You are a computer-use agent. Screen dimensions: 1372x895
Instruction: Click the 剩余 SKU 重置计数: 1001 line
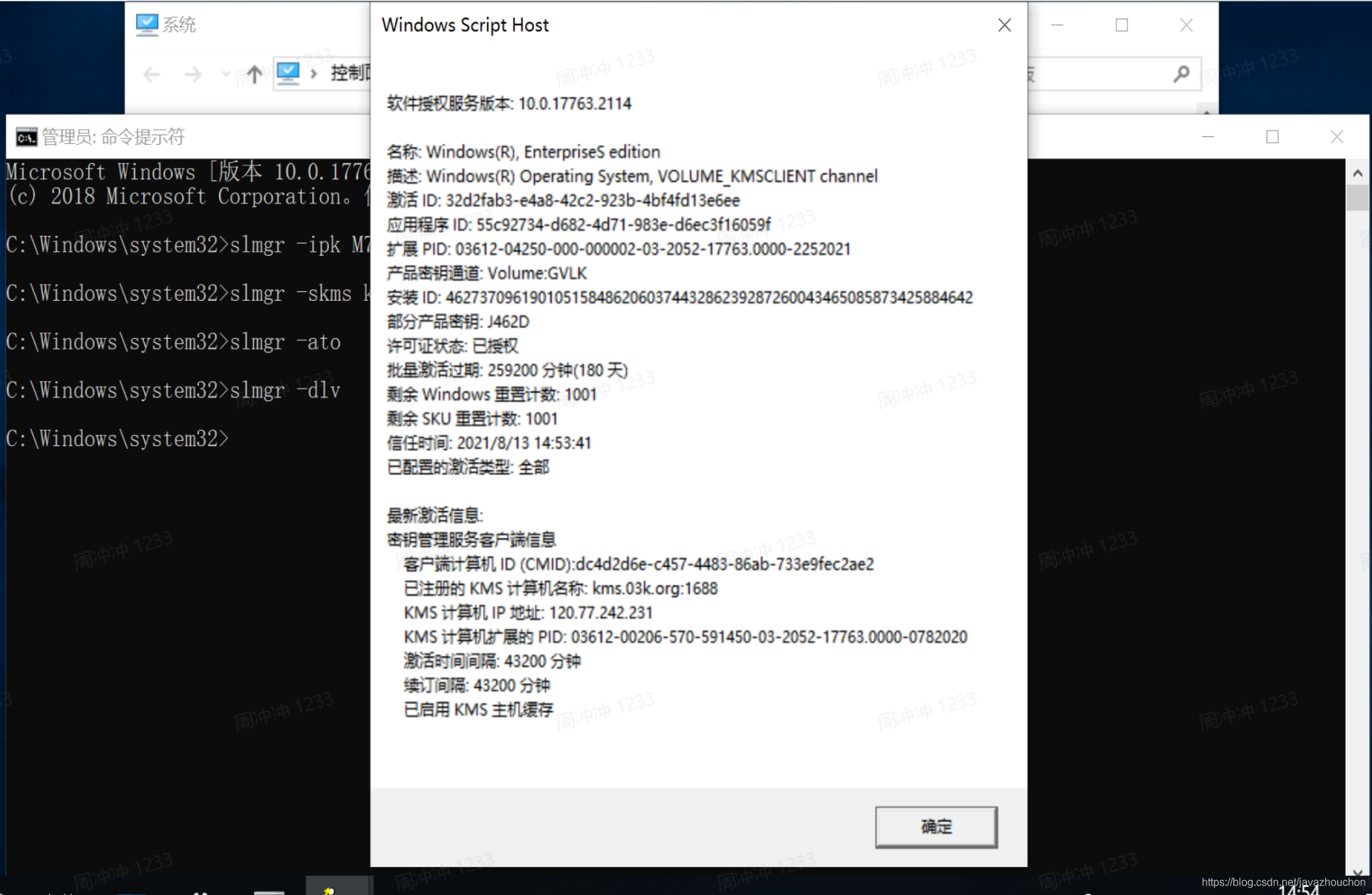point(472,419)
